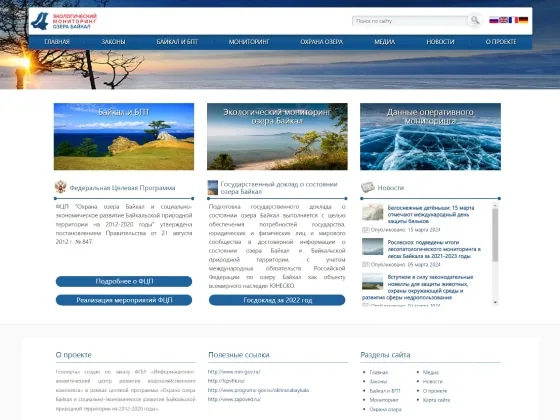Viewport: 560px width, 420px height.
Task: Open the Байкал и БПТ banner image
Action: [124, 136]
